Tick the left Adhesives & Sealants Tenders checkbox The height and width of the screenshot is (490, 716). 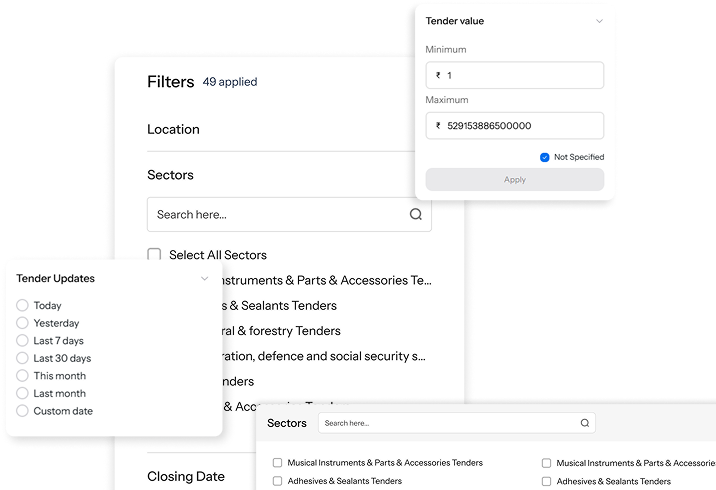(x=278, y=481)
